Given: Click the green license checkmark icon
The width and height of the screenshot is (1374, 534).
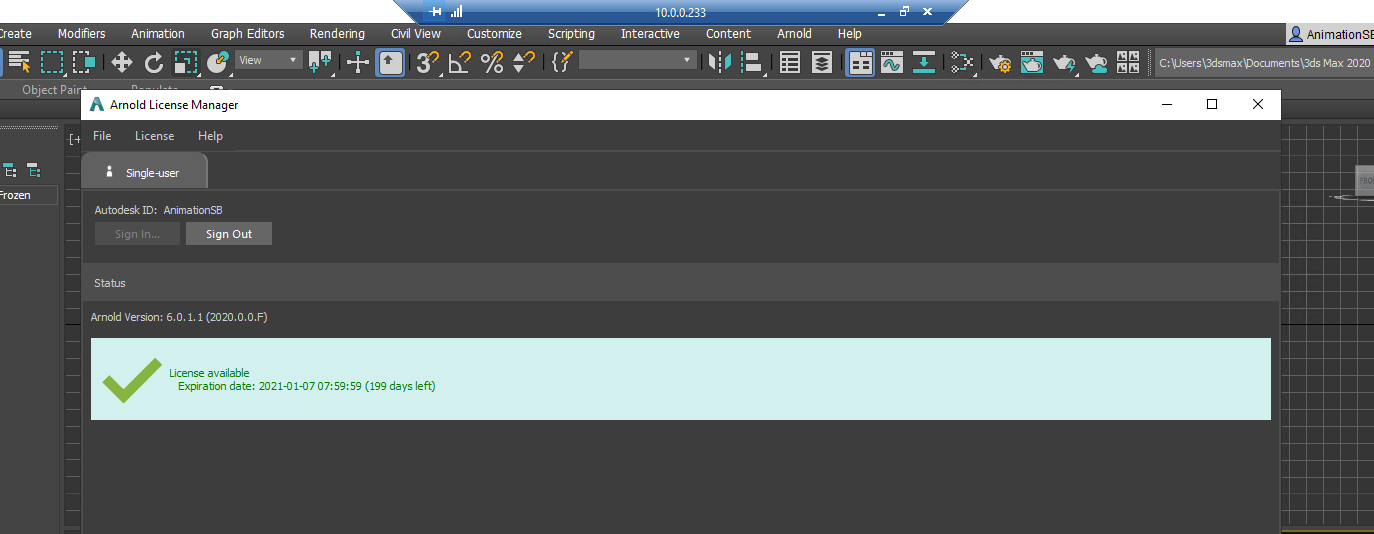Looking at the screenshot, I should point(132,380).
